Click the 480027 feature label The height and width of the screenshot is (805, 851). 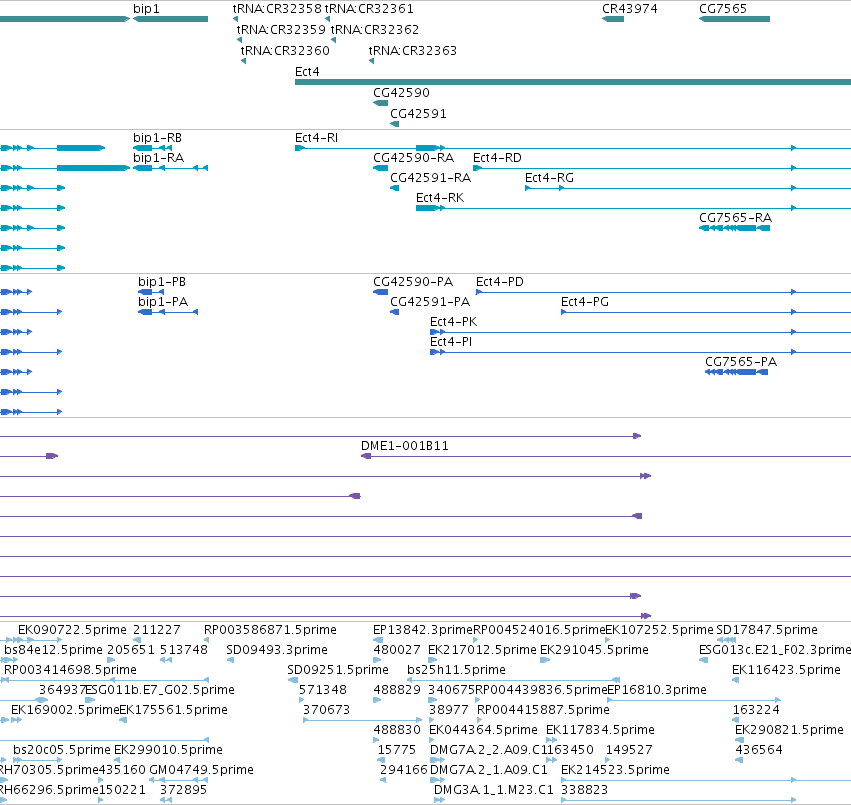pos(397,650)
